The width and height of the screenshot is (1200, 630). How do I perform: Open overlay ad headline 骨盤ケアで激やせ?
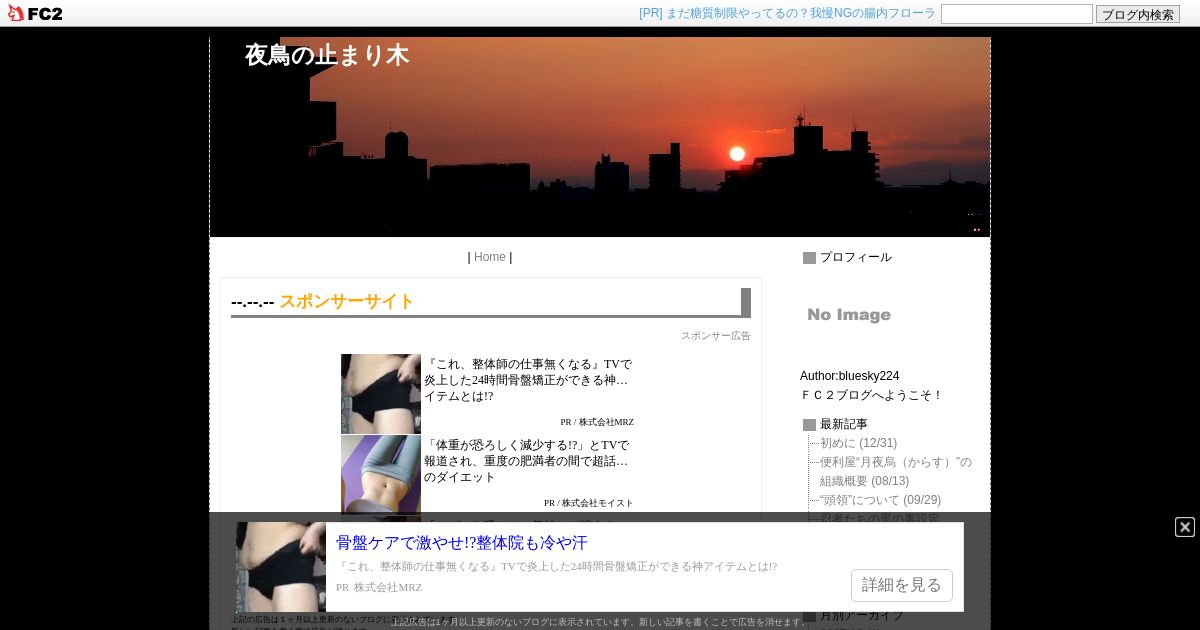pyautogui.click(x=462, y=543)
